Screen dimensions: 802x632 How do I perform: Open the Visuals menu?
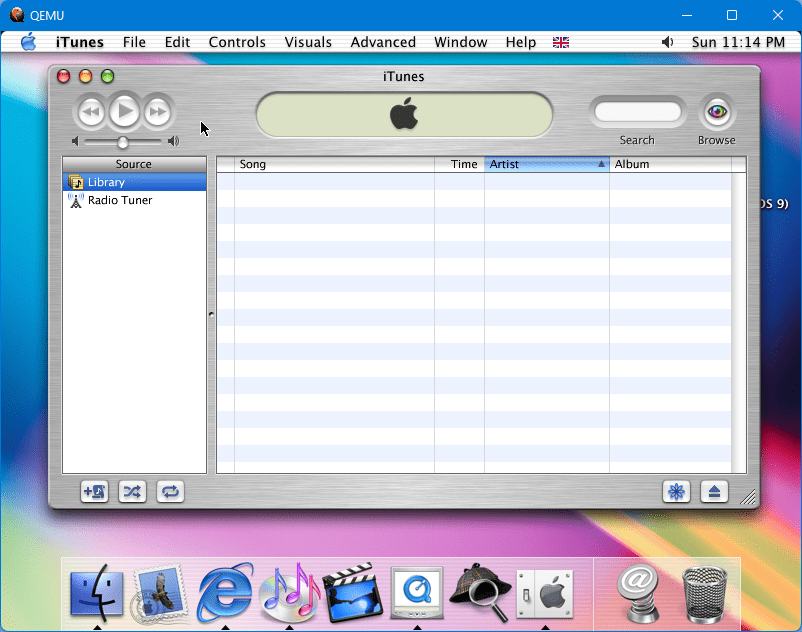click(308, 42)
